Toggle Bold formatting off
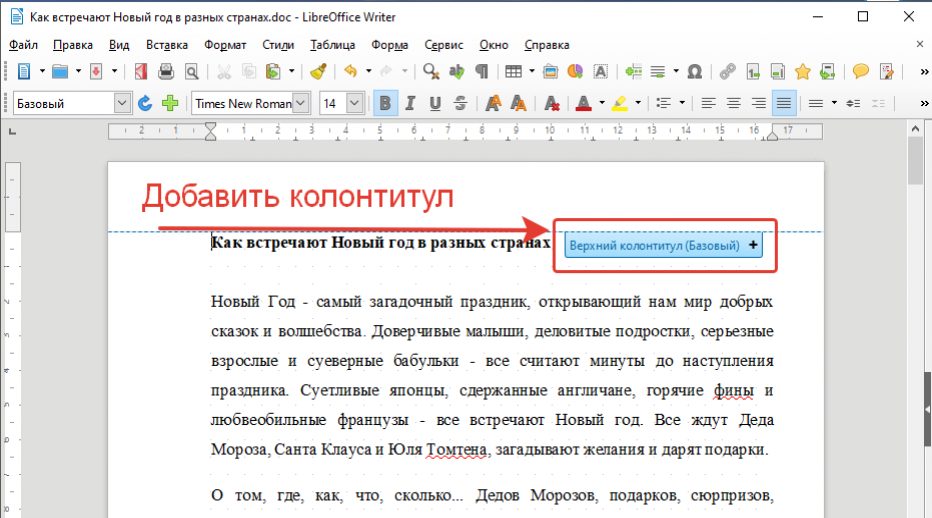Screen dimensions: 932x518 (x=384, y=103)
